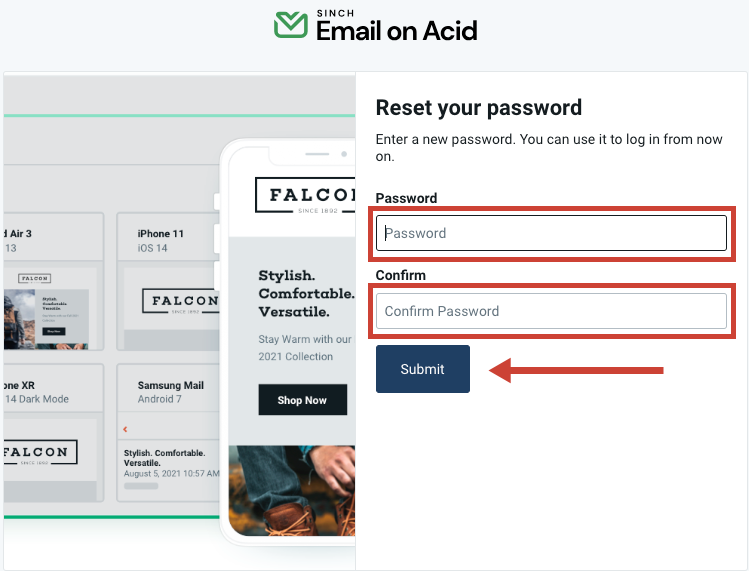
Task: Click the red arrow pointing at Submit
Action: pos(576,370)
